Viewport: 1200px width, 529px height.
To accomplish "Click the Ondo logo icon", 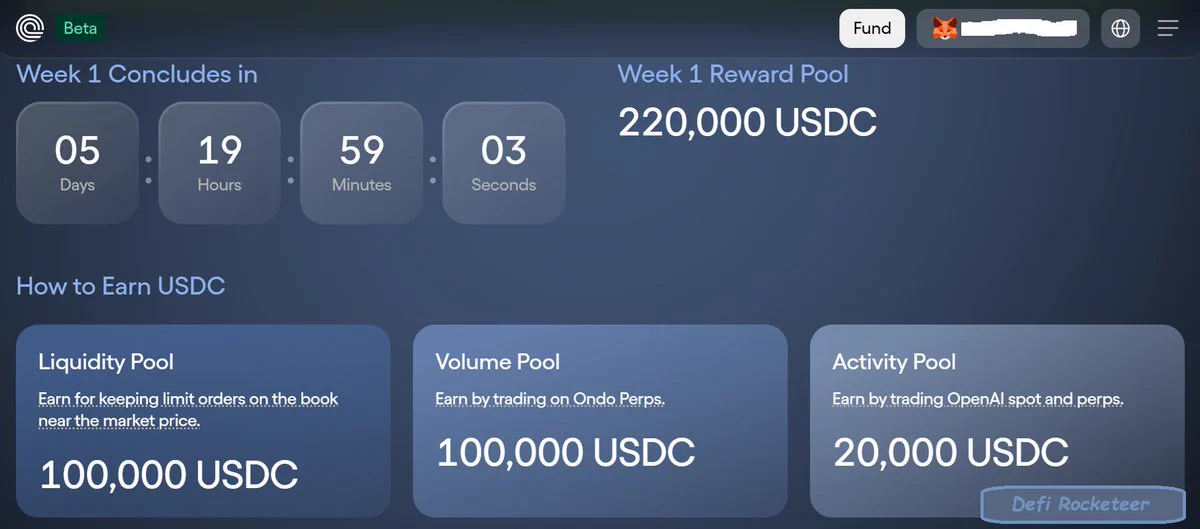I will point(30,28).
